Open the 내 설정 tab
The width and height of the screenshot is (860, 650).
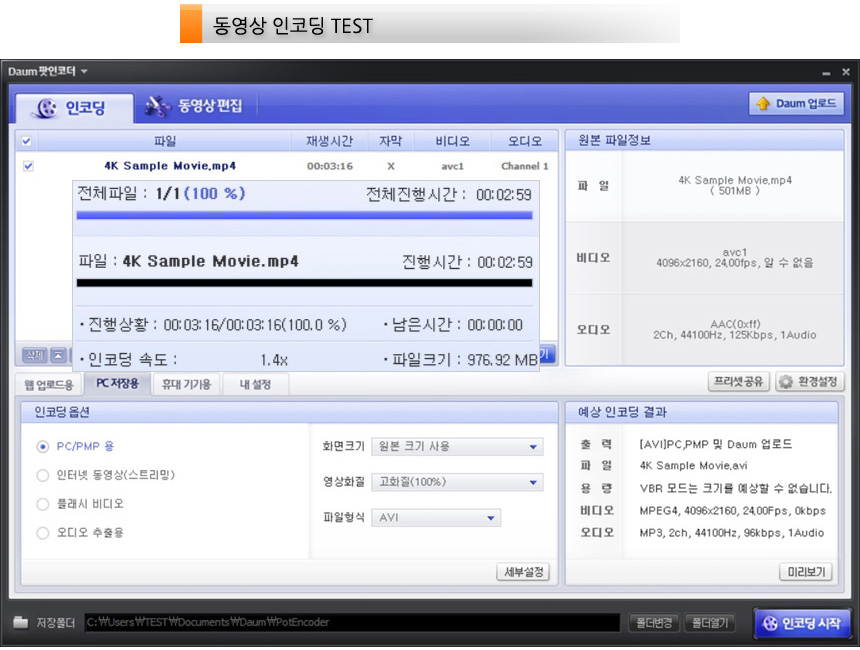coord(255,385)
